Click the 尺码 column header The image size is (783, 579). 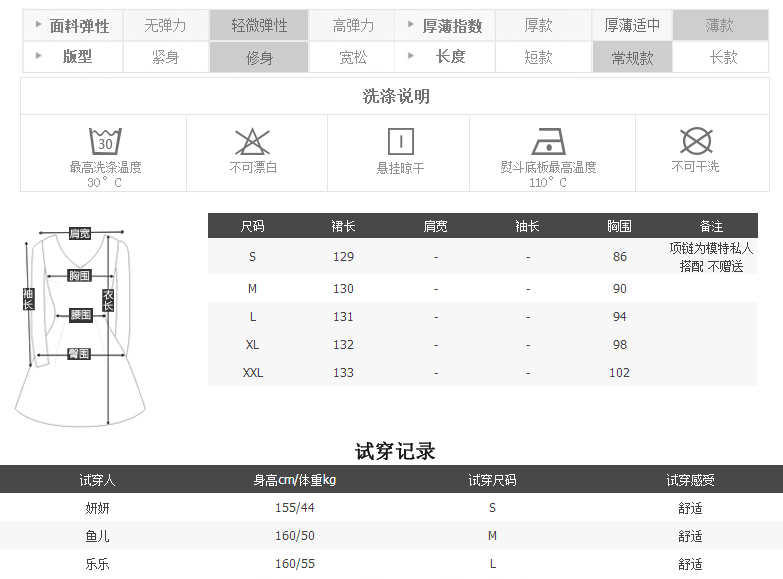[x=252, y=226]
